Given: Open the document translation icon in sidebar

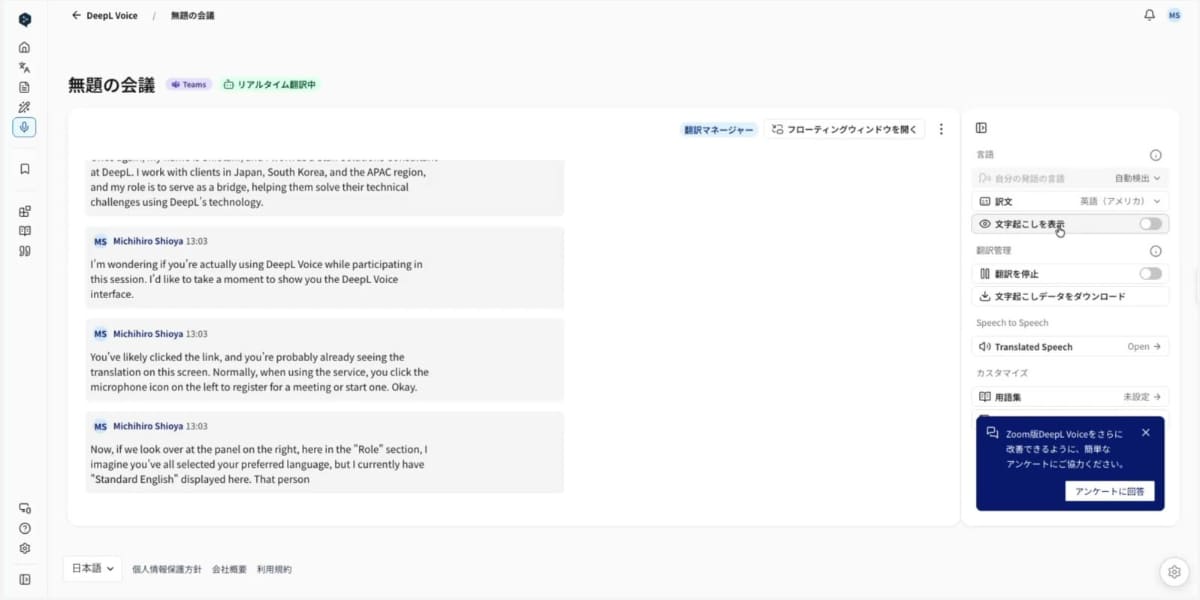Looking at the screenshot, I should tap(24, 87).
